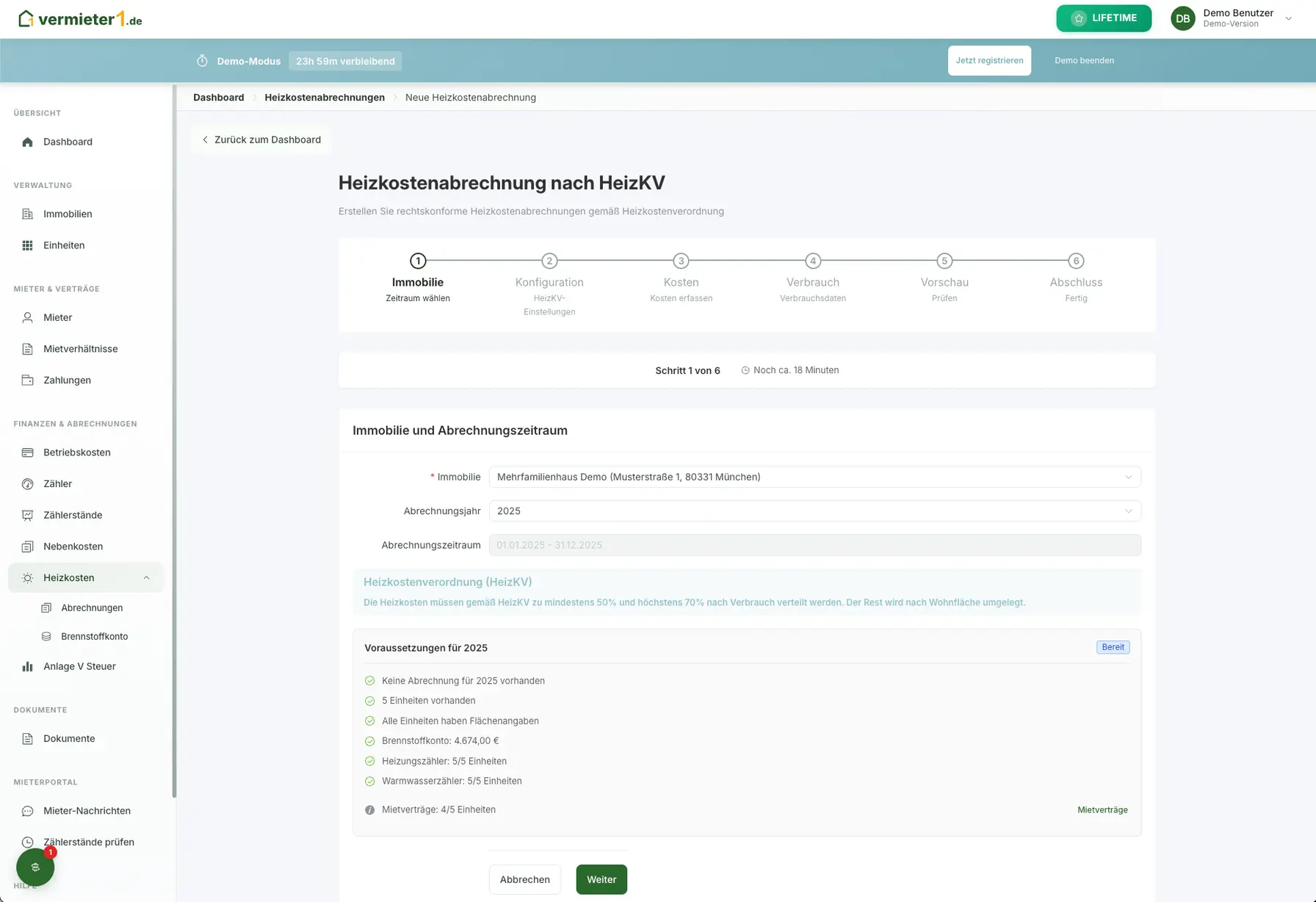Image resolution: width=1316 pixels, height=902 pixels.
Task: Open Brennstoffkonto under Heizkosten
Action: [94, 636]
